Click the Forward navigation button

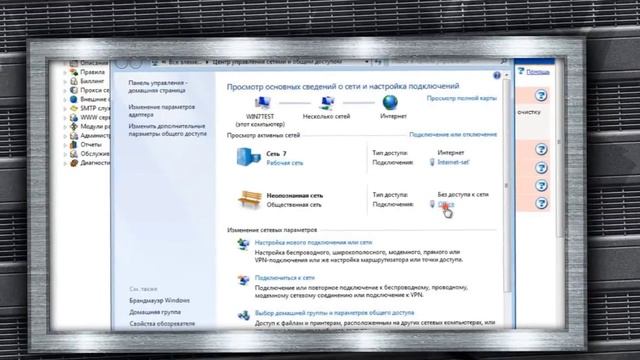coord(135,62)
